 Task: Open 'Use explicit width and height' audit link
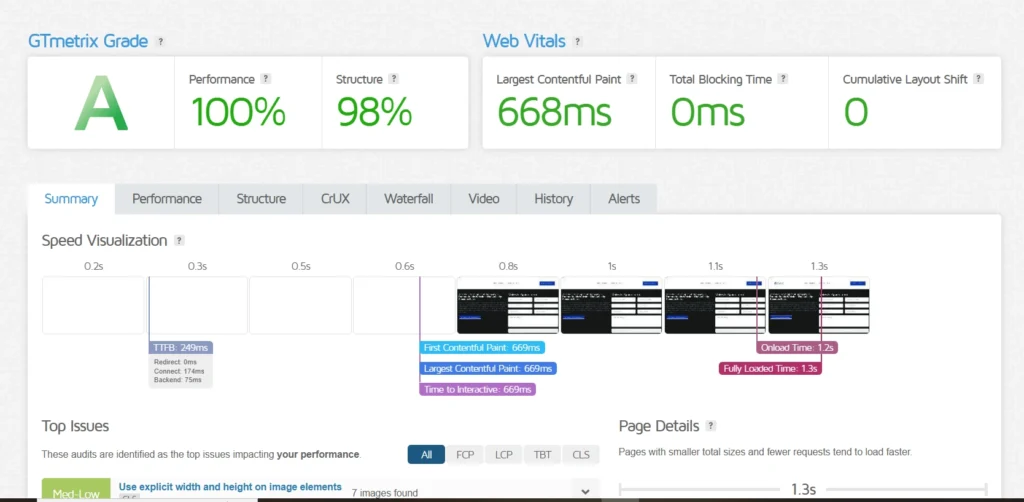tap(230, 487)
